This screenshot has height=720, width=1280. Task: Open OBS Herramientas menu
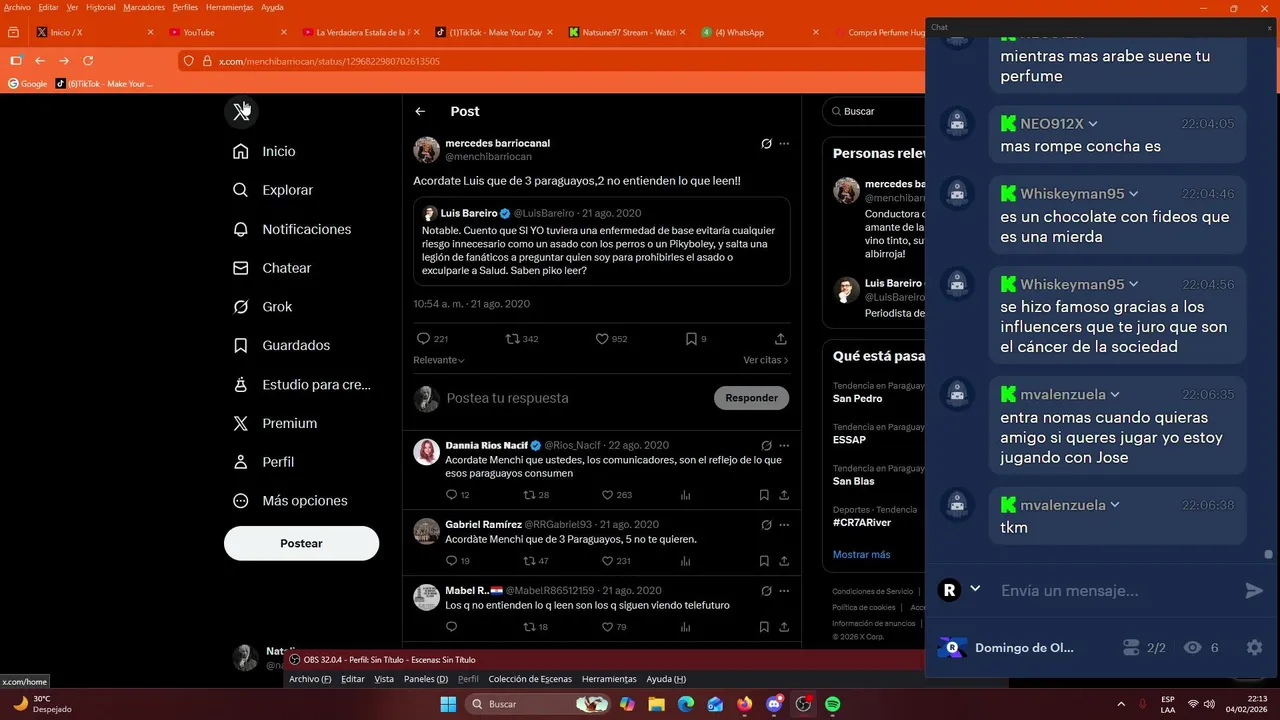coord(609,679)
